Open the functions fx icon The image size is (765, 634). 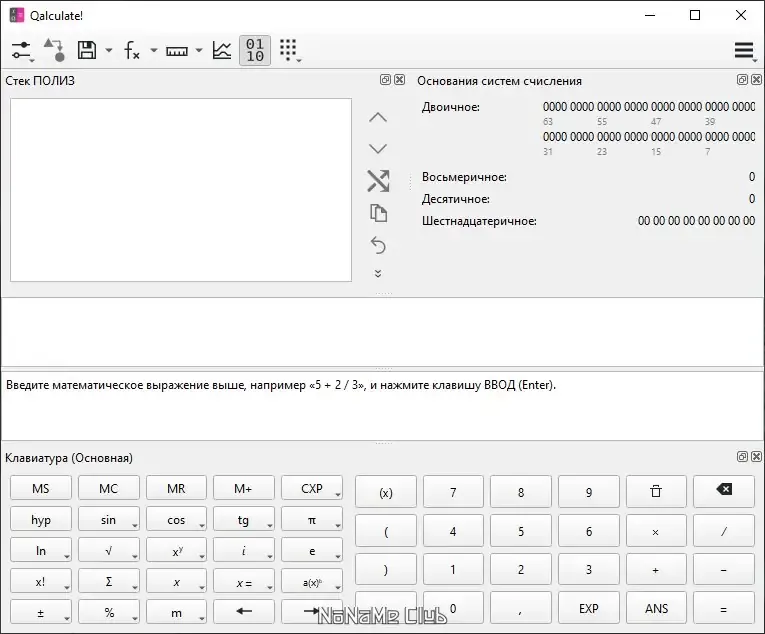[x=132, y=50]
